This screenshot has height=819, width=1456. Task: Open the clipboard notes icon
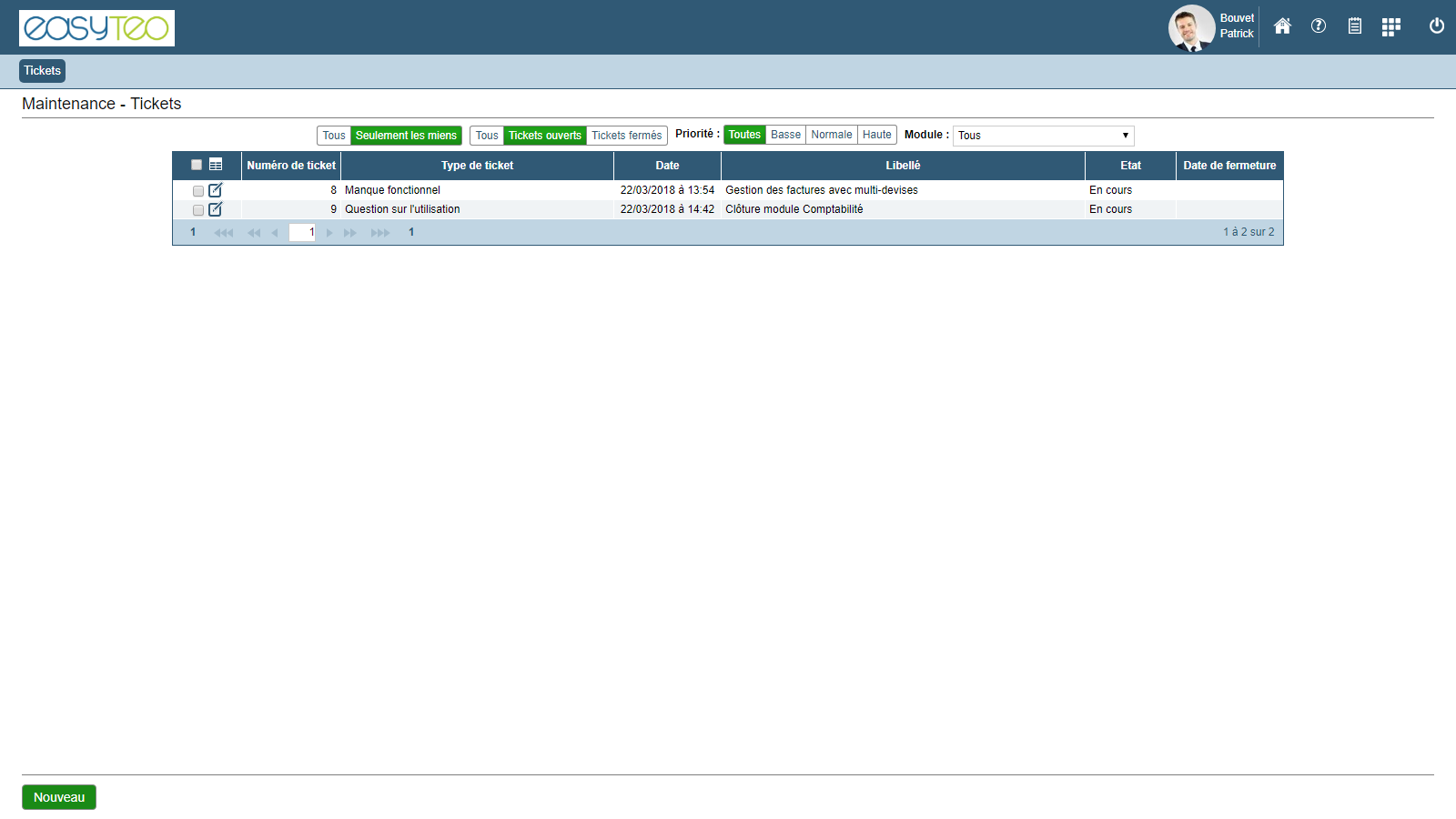pos(1355,26)
